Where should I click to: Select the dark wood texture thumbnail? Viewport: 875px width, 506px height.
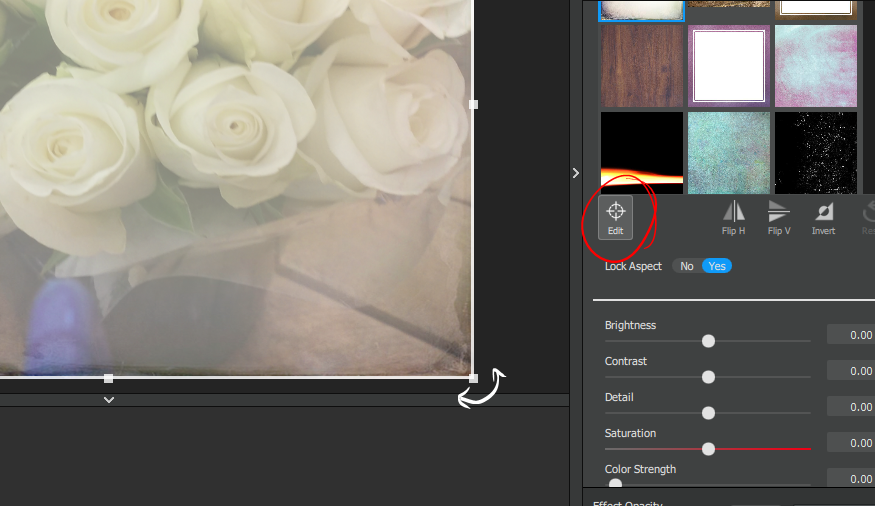642,66
